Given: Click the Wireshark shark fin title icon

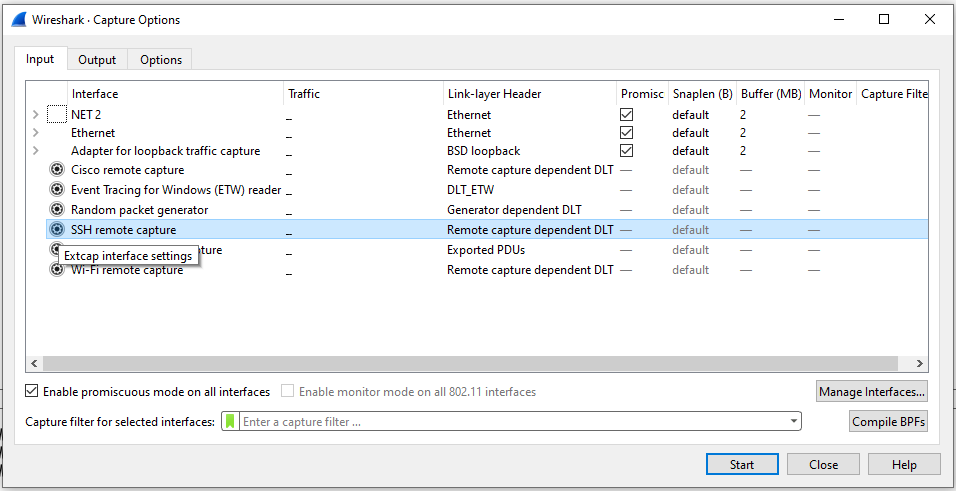Looking at the screenshot, I should pyautogui.click(x=18, y=19).
